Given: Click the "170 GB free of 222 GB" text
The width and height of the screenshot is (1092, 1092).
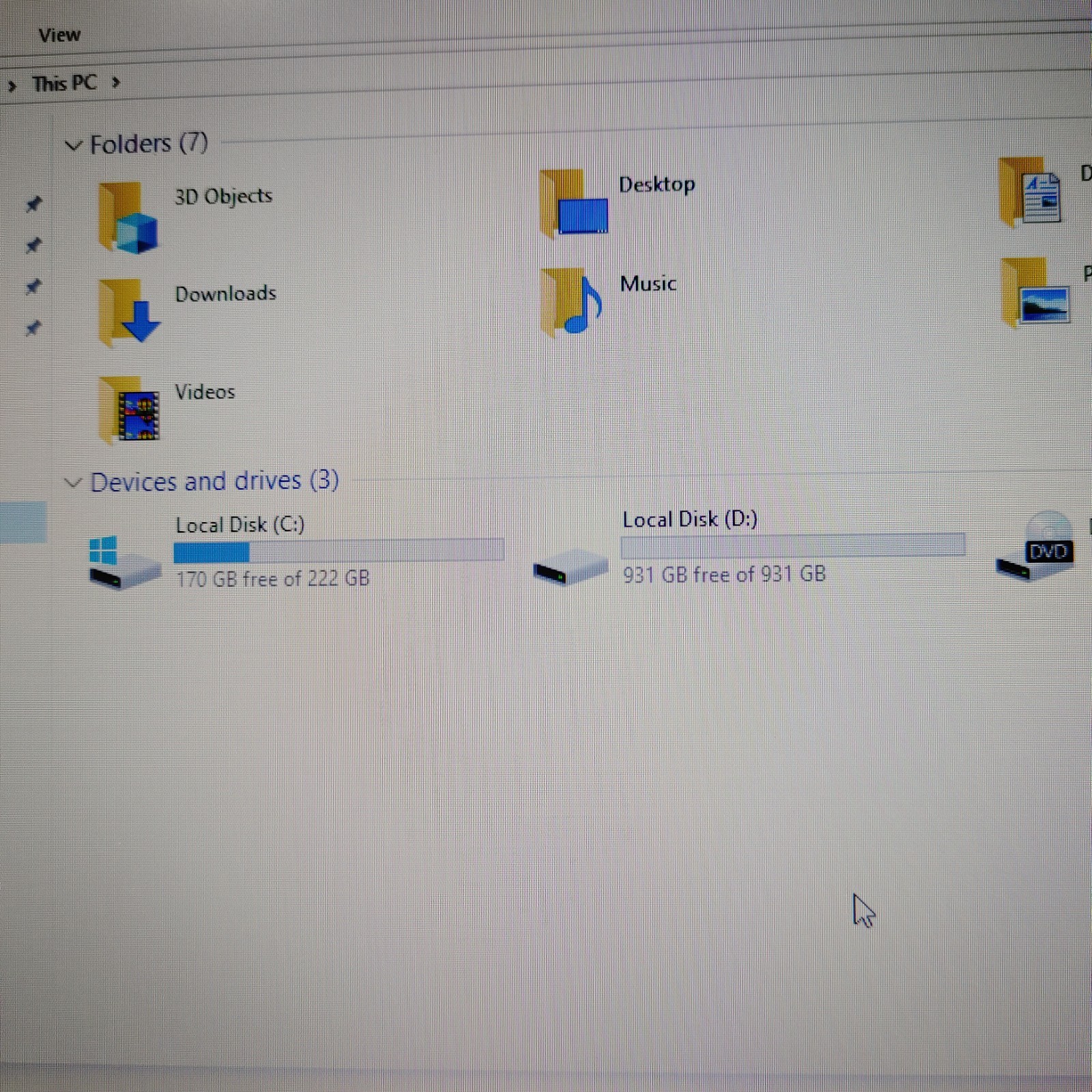Looking at the screenshot, I should pyautogui.click(x=273, y=579).
